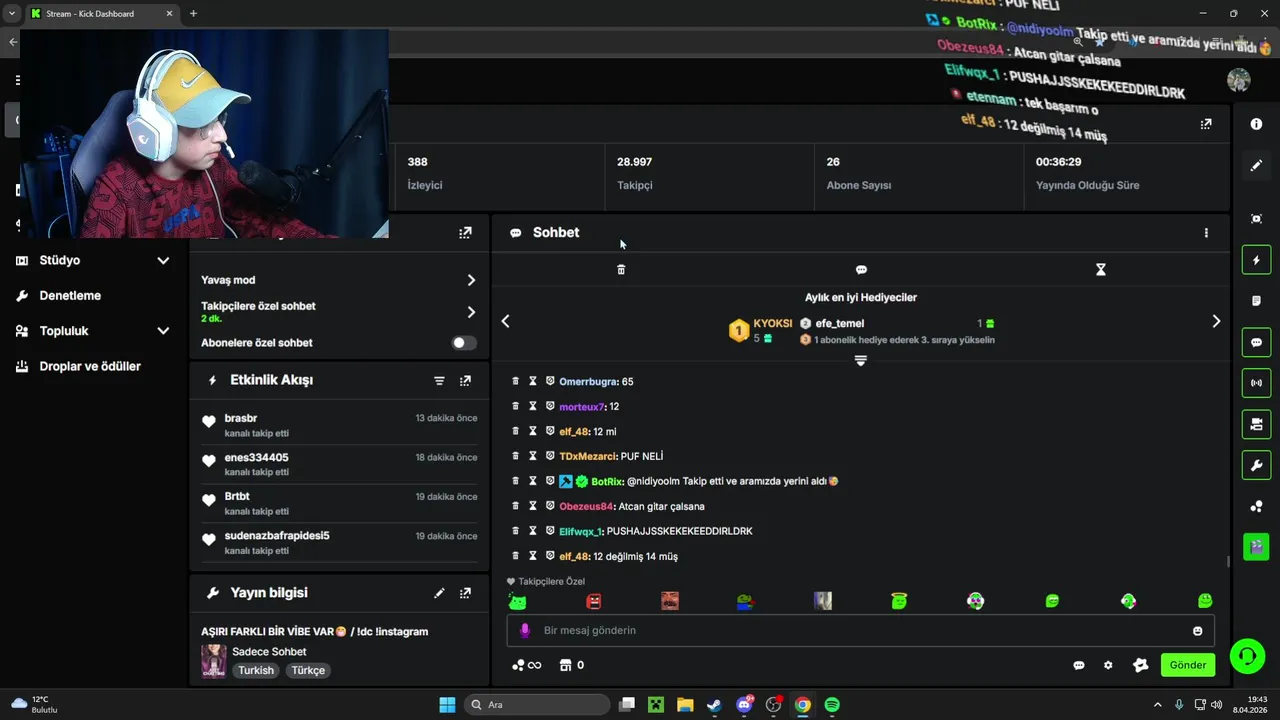Delete Obezeus84's message via trash icon

[x=516, y=506]
